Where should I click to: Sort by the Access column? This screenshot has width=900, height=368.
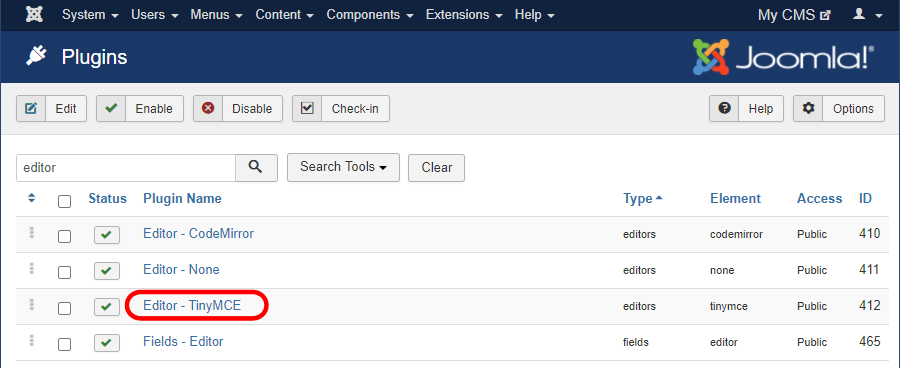(820, 199)
